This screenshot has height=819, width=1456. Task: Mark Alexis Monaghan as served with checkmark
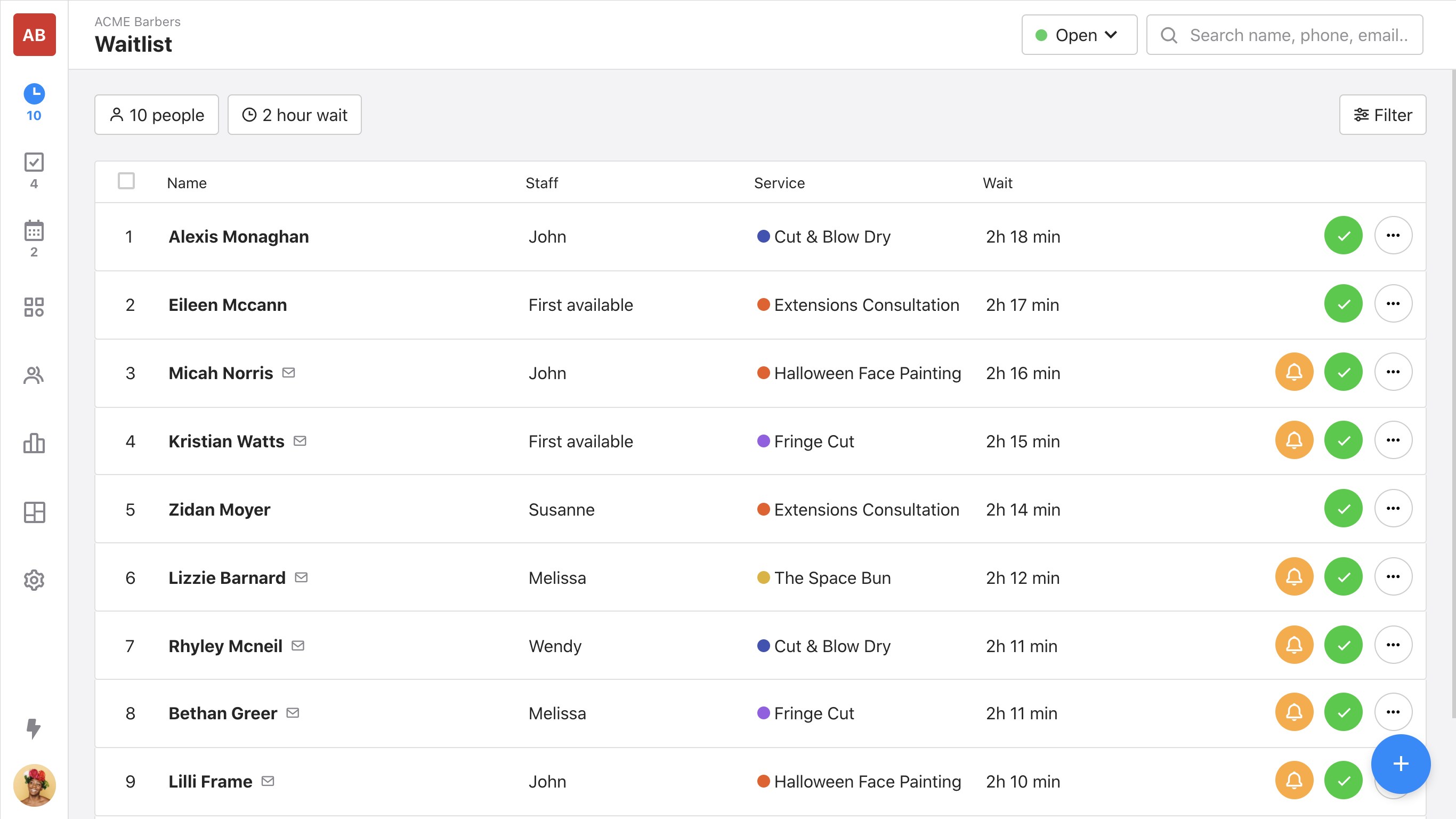pos(1343,235)
